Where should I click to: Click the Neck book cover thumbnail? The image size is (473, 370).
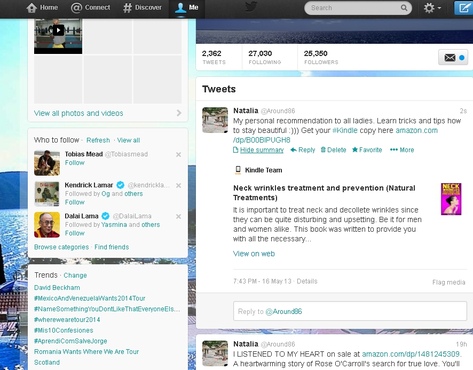pos(451,199)
